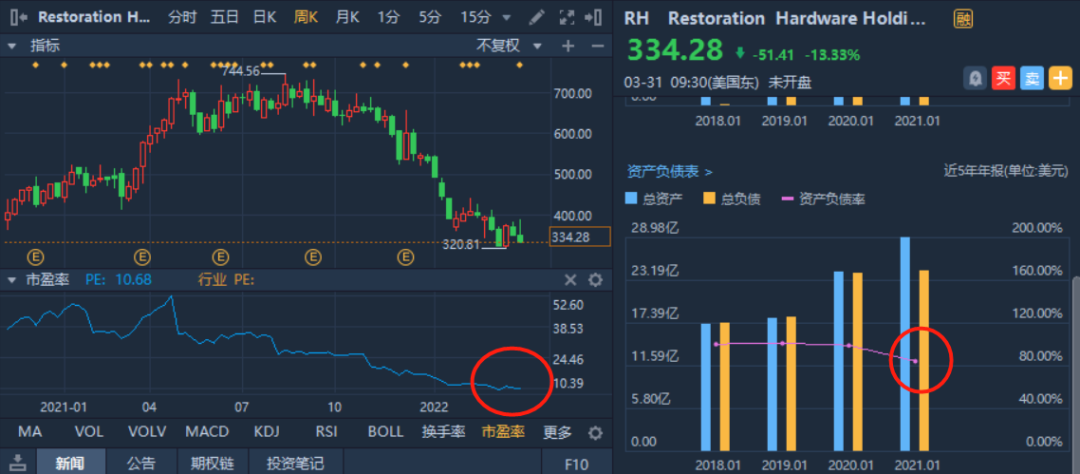Image resolution: width=1080 pixels, height=474 pixels.
Task: Collapse the left panel using the top-left icon
Action: (x=19, y=17)
